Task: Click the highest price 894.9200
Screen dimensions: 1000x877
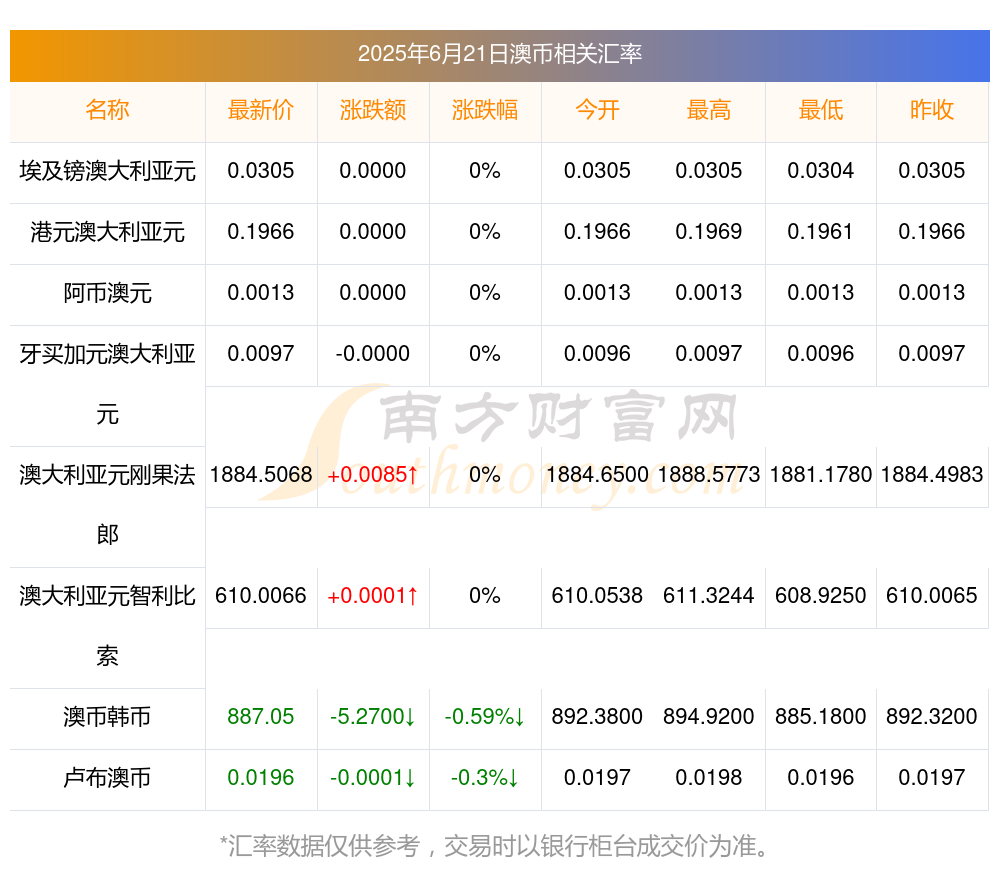Action: [x=709, y=717]
